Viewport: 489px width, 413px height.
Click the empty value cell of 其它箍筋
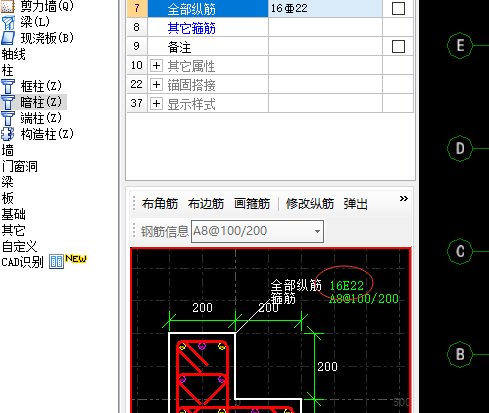pyautogui.click(x=325, y=27)
